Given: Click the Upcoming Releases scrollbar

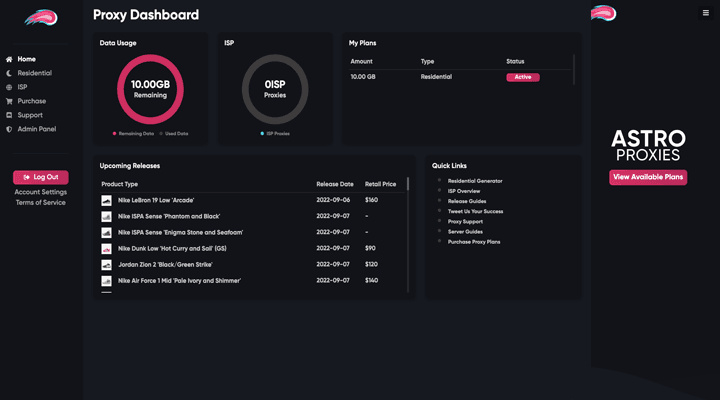Looking at the screenshot, I should (408, 184).
